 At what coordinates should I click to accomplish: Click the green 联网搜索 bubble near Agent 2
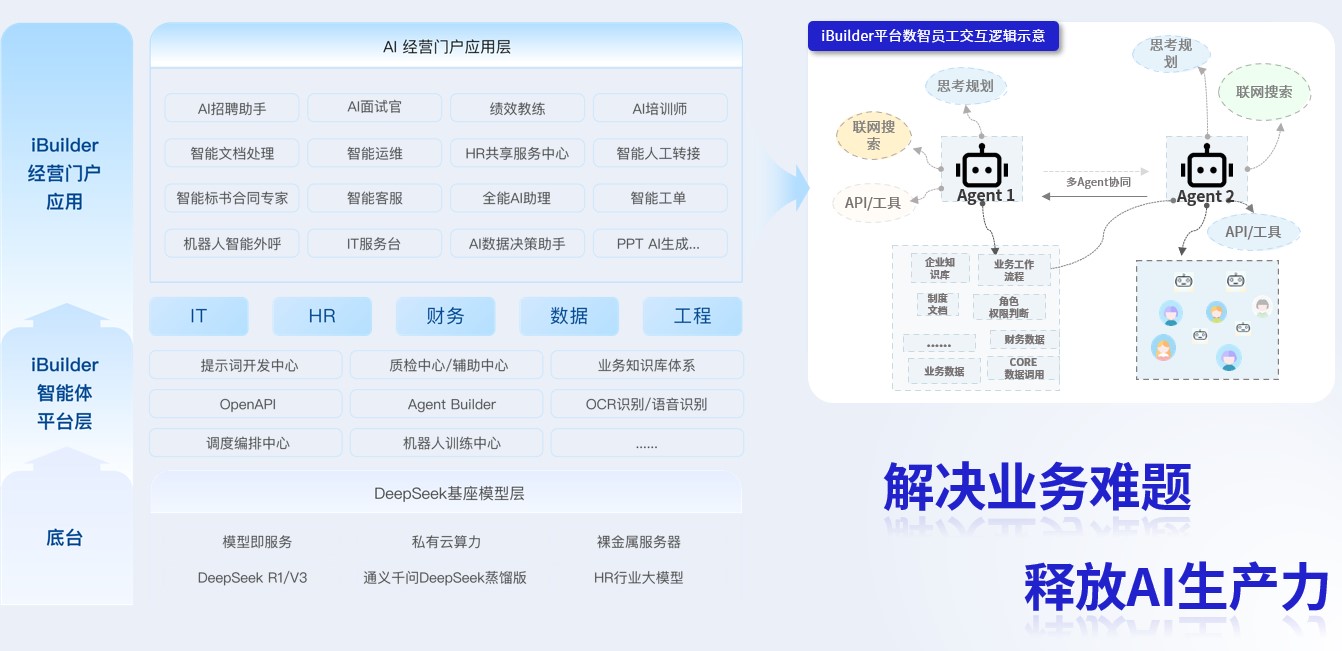(x=1264, y=93)
